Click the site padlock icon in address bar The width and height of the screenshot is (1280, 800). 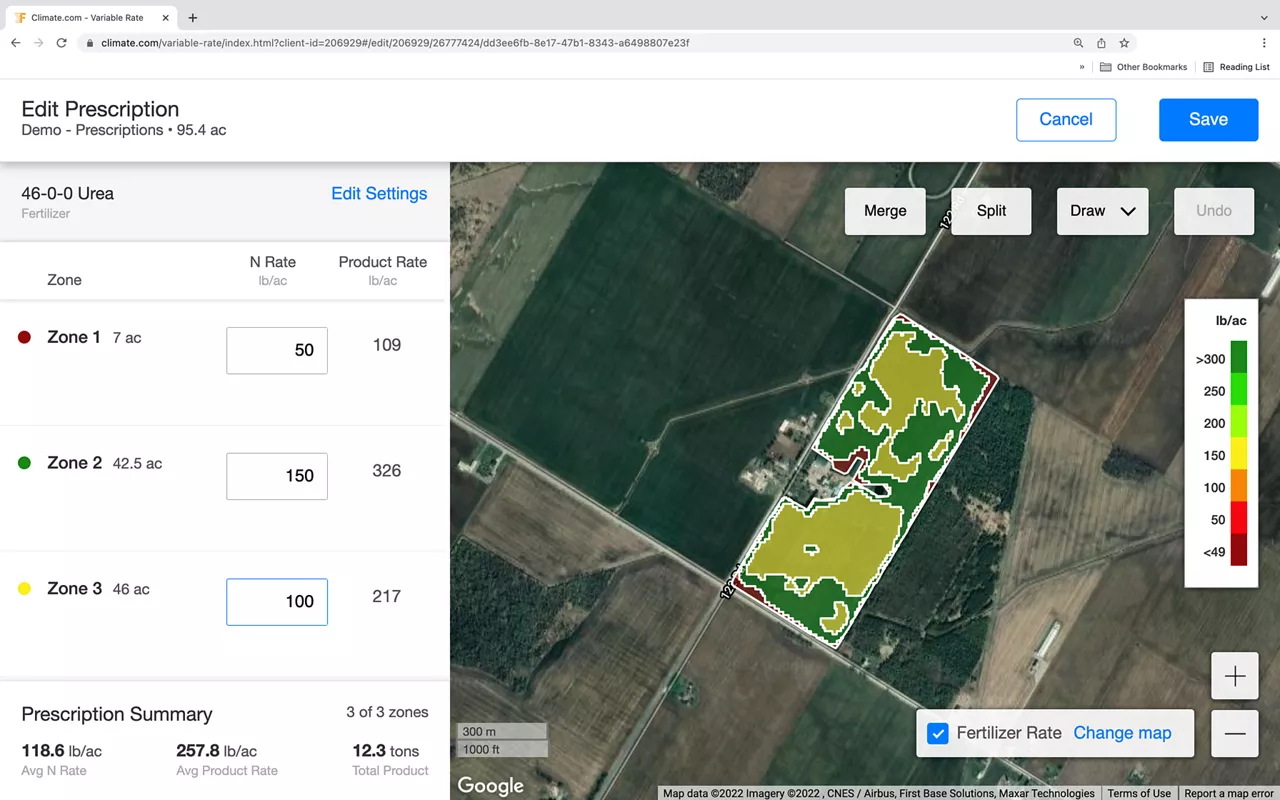[x=90, y=43]
